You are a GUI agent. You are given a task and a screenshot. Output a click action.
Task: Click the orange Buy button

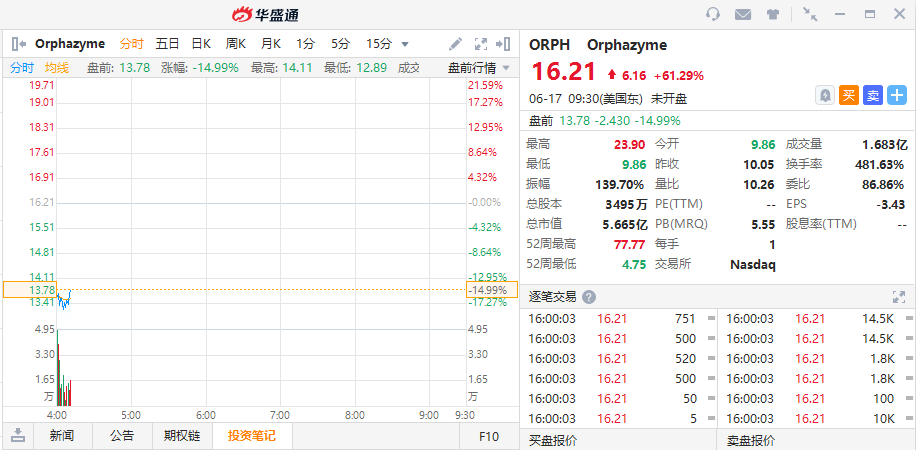tap(849, 95)
